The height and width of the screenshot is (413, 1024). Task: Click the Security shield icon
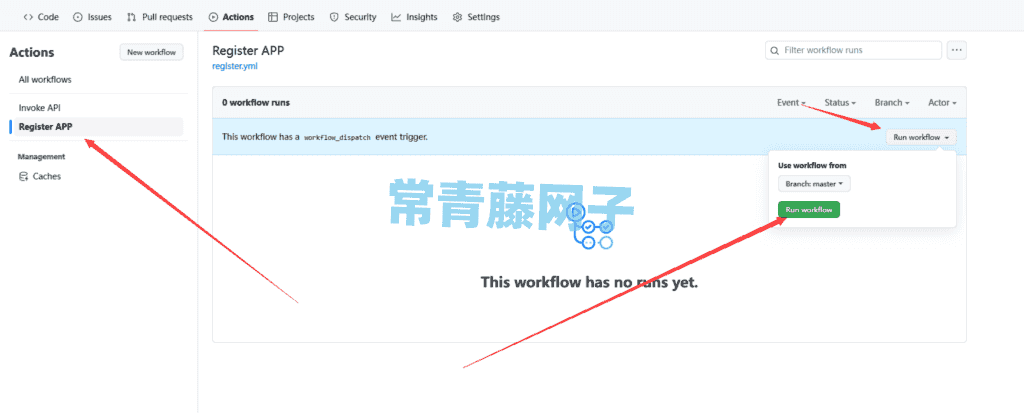tap(334, 17)
